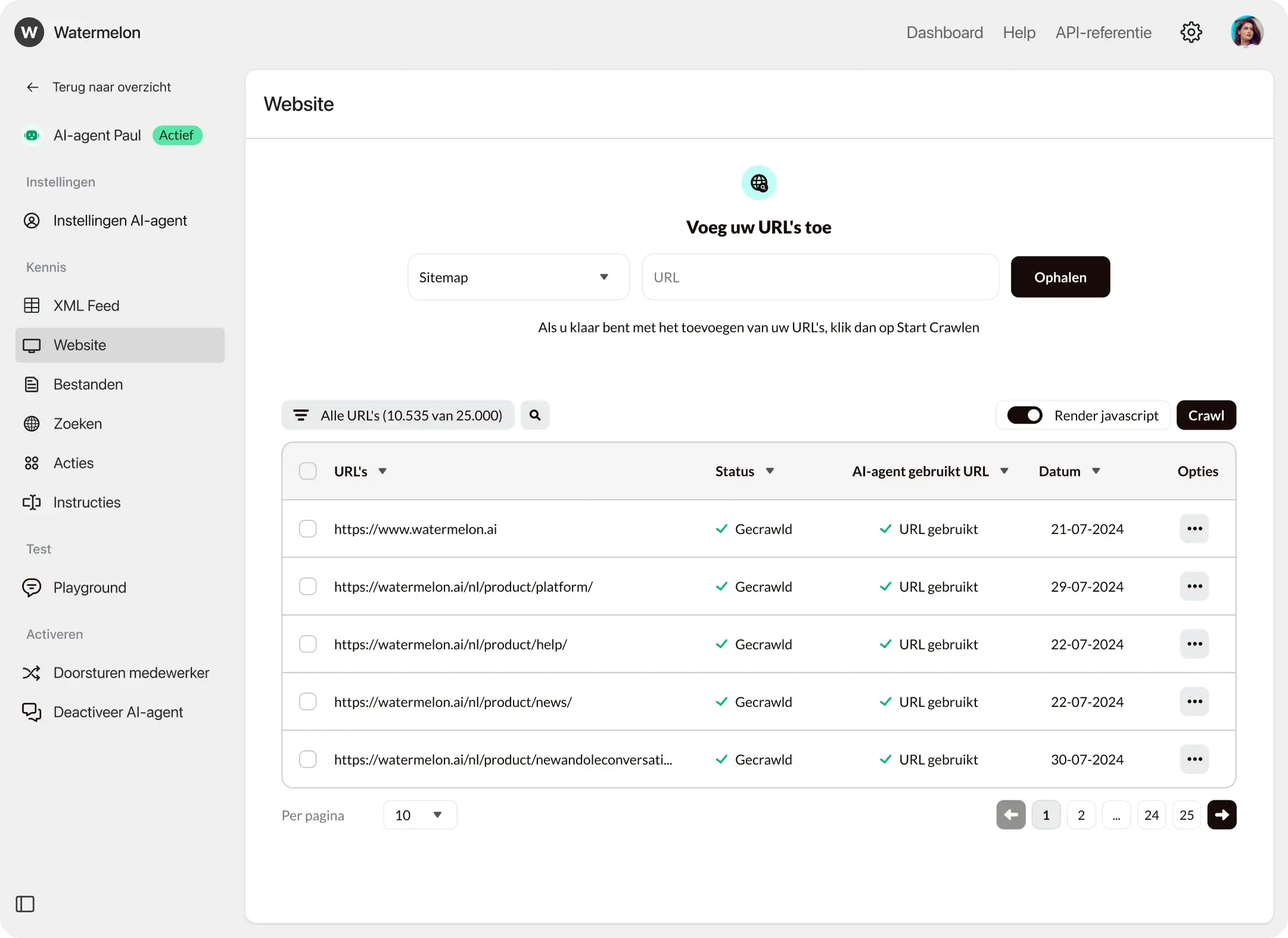Screen dimensions: 1288x938
Task: Open the settings gear icon
Action: (x=1191, y=32)
